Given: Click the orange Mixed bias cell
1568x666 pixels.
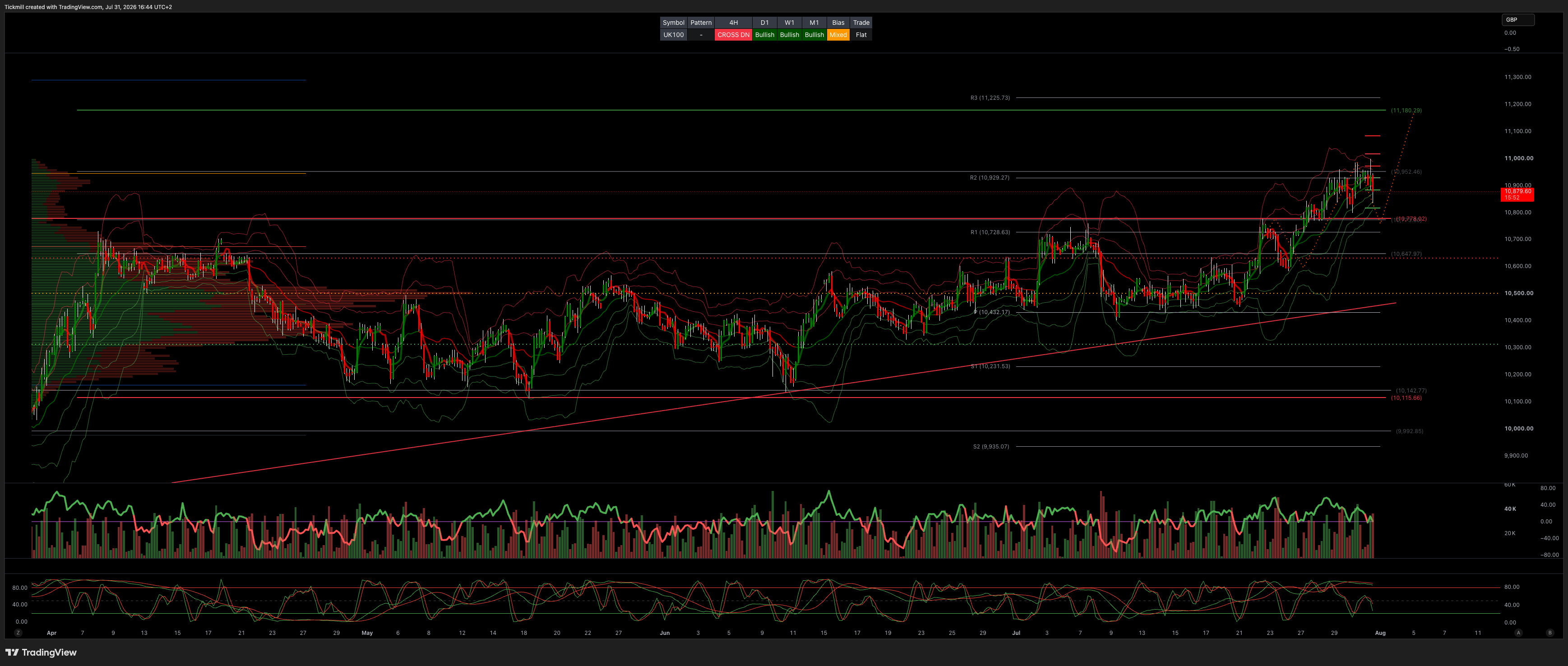Looking at the screenshot, I should (x=837, y=35).
